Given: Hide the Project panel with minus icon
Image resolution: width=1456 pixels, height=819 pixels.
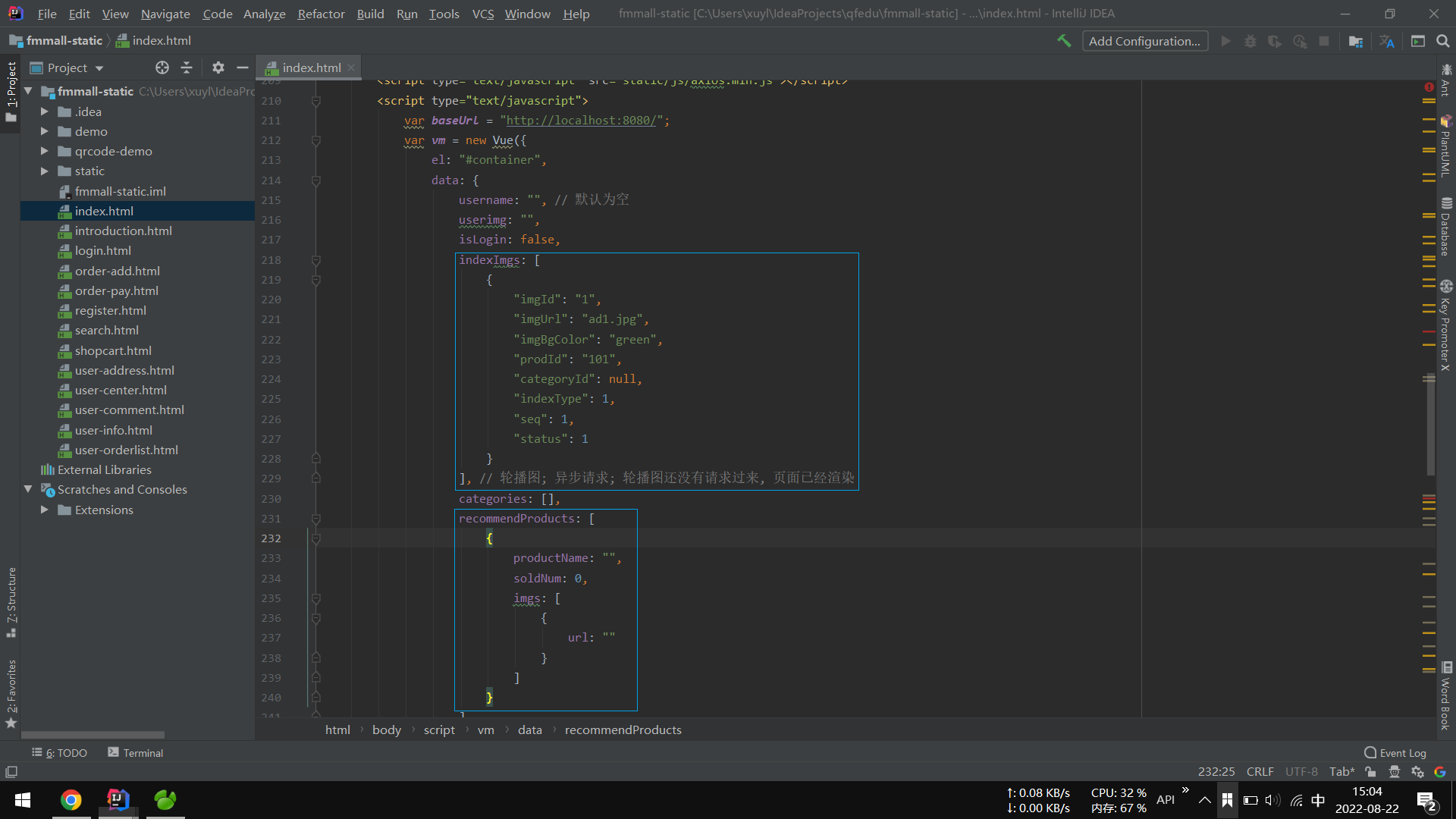Looking at the screenshot, I should point(243,67).
